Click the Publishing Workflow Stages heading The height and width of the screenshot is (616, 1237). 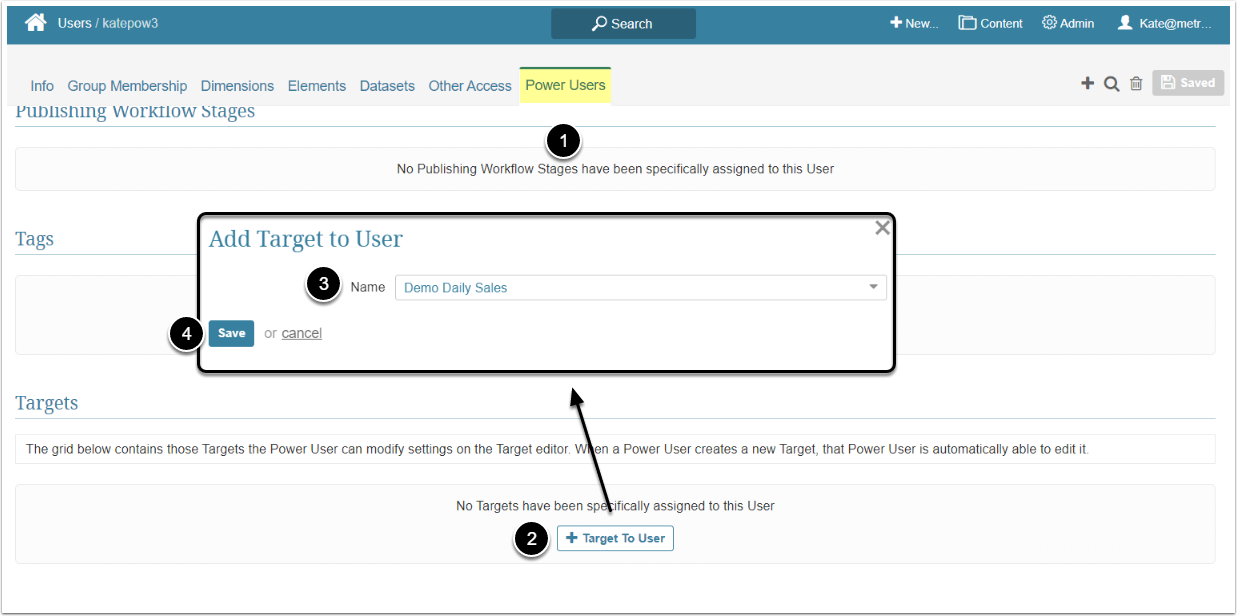point(135,111)
